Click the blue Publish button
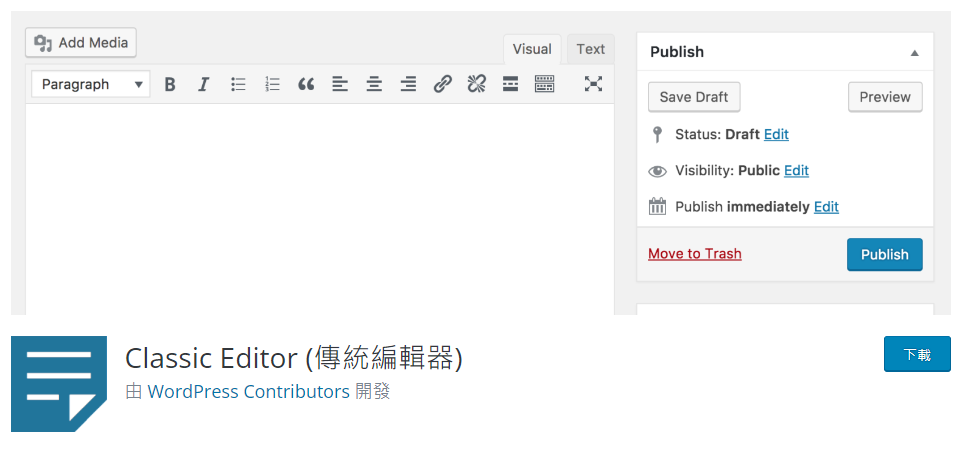Screen dimensions: 966x449 pyautogui.click(x=885, y=254)
